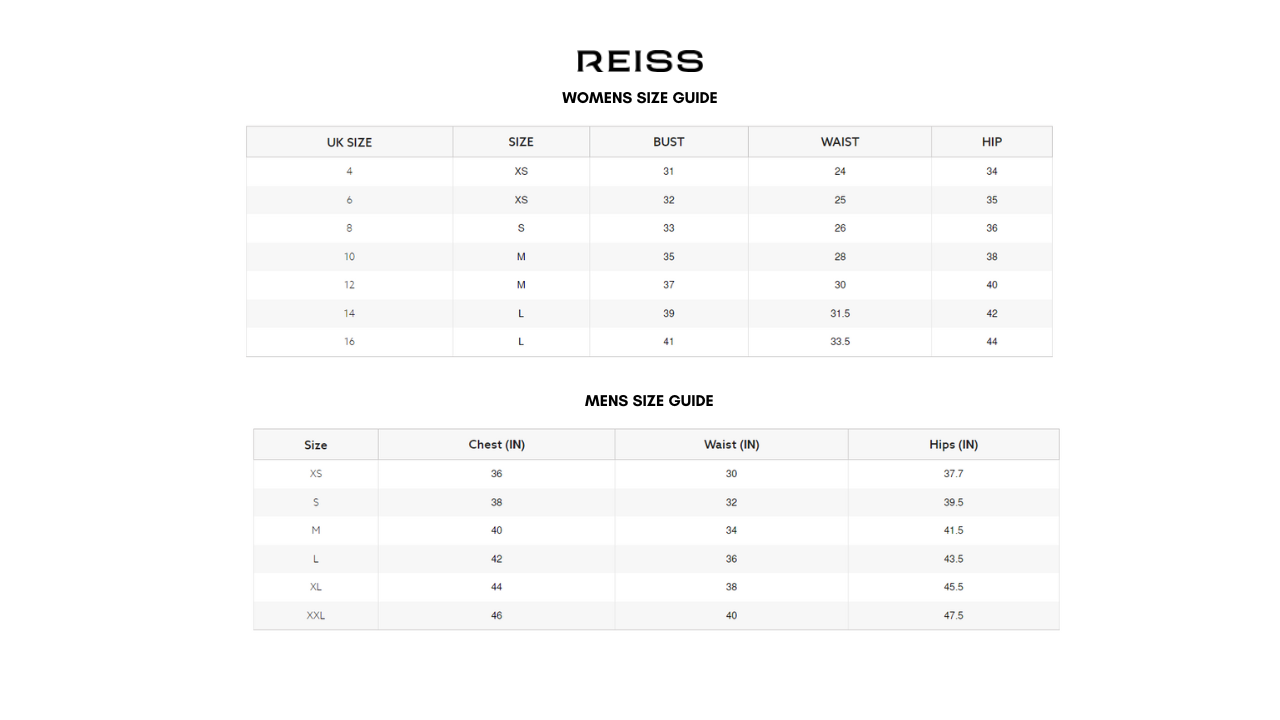
Task: Click the womens bust value 41
Action: (668, 342)
